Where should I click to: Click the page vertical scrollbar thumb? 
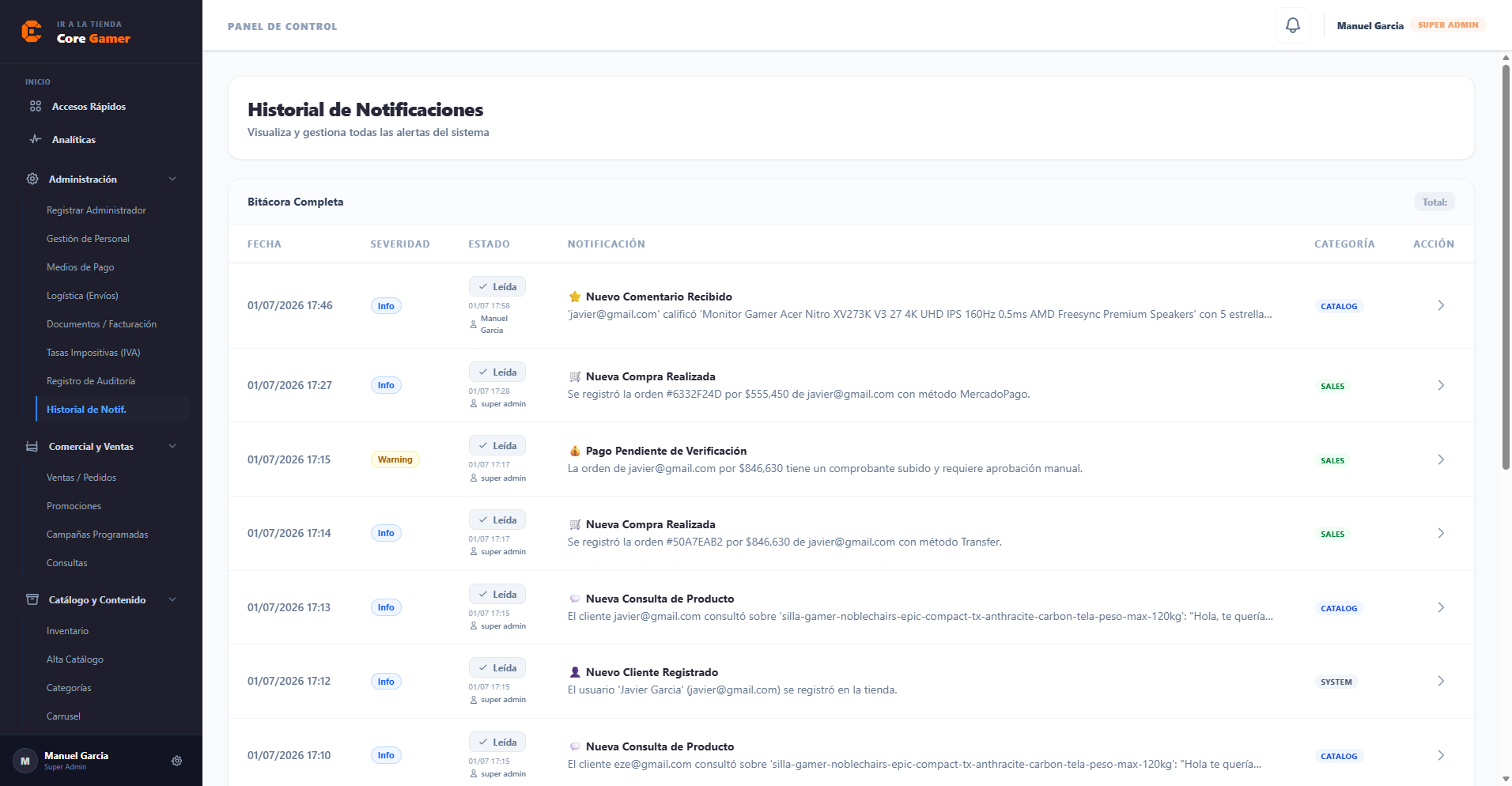click(1506, 267)
